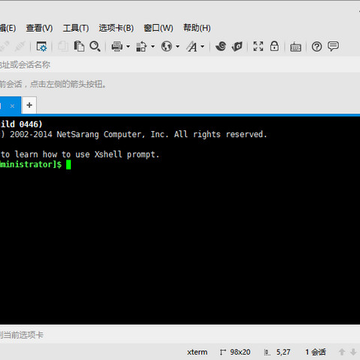This screenshot has height=360, width=360.
Task: Close the active session tab
Action: click(x=12, y=106)
